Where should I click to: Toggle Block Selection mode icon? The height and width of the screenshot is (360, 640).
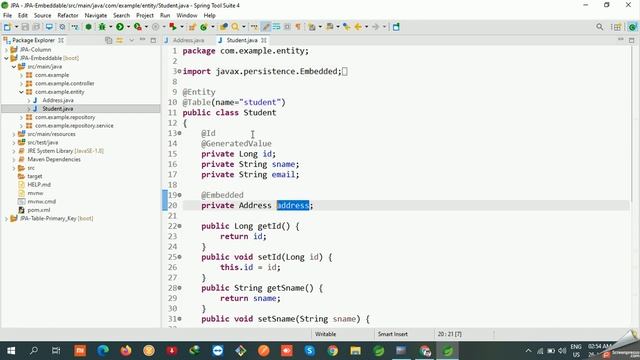287,27
